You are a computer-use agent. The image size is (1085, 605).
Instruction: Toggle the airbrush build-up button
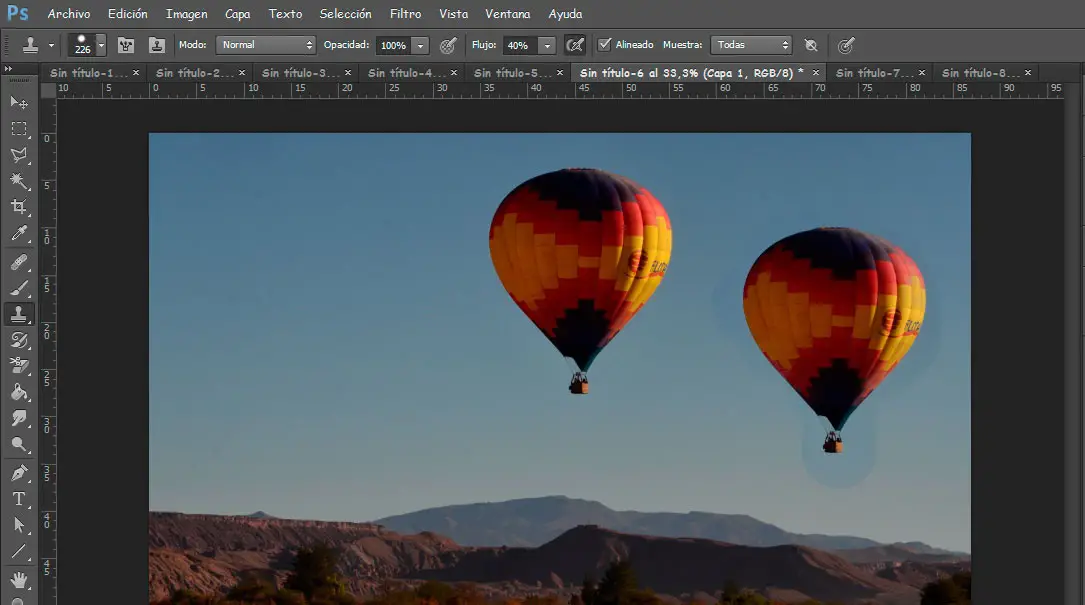click(575, 45)
